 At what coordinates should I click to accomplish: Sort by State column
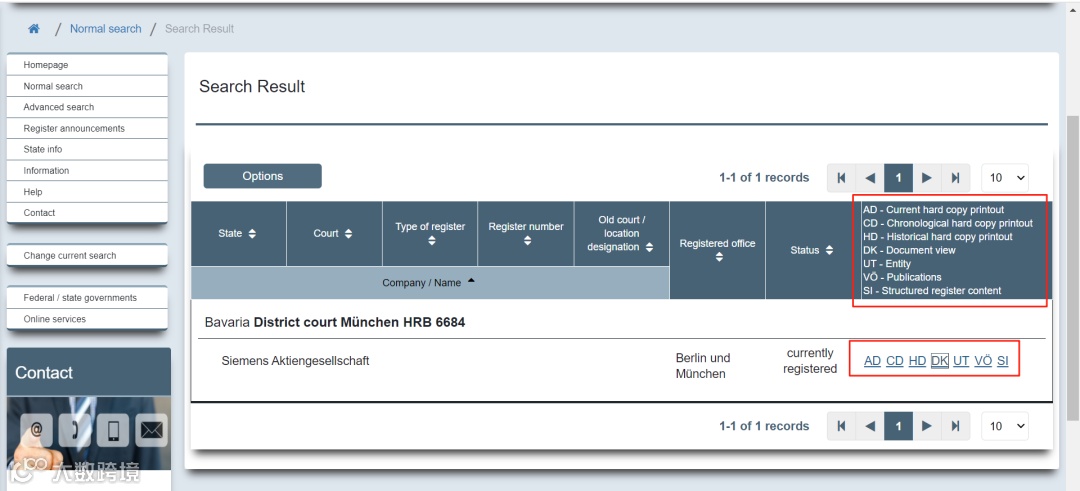pyautogui.click(x=238, y=233)
